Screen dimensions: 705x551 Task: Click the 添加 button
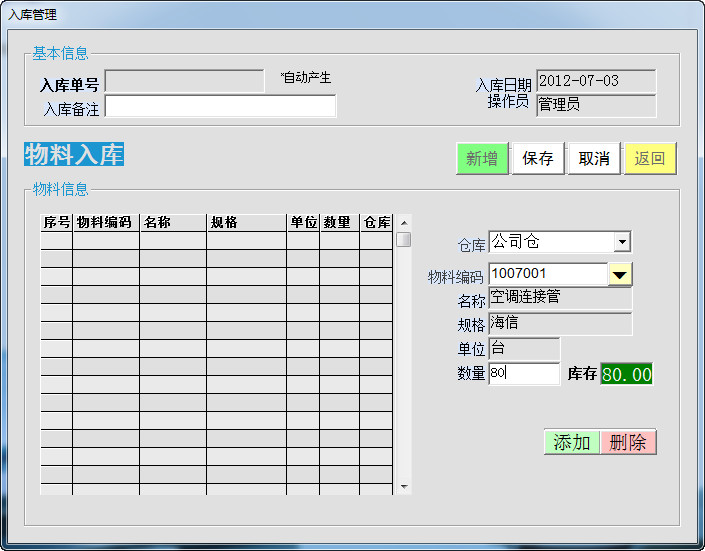click(x=571, y=442)
